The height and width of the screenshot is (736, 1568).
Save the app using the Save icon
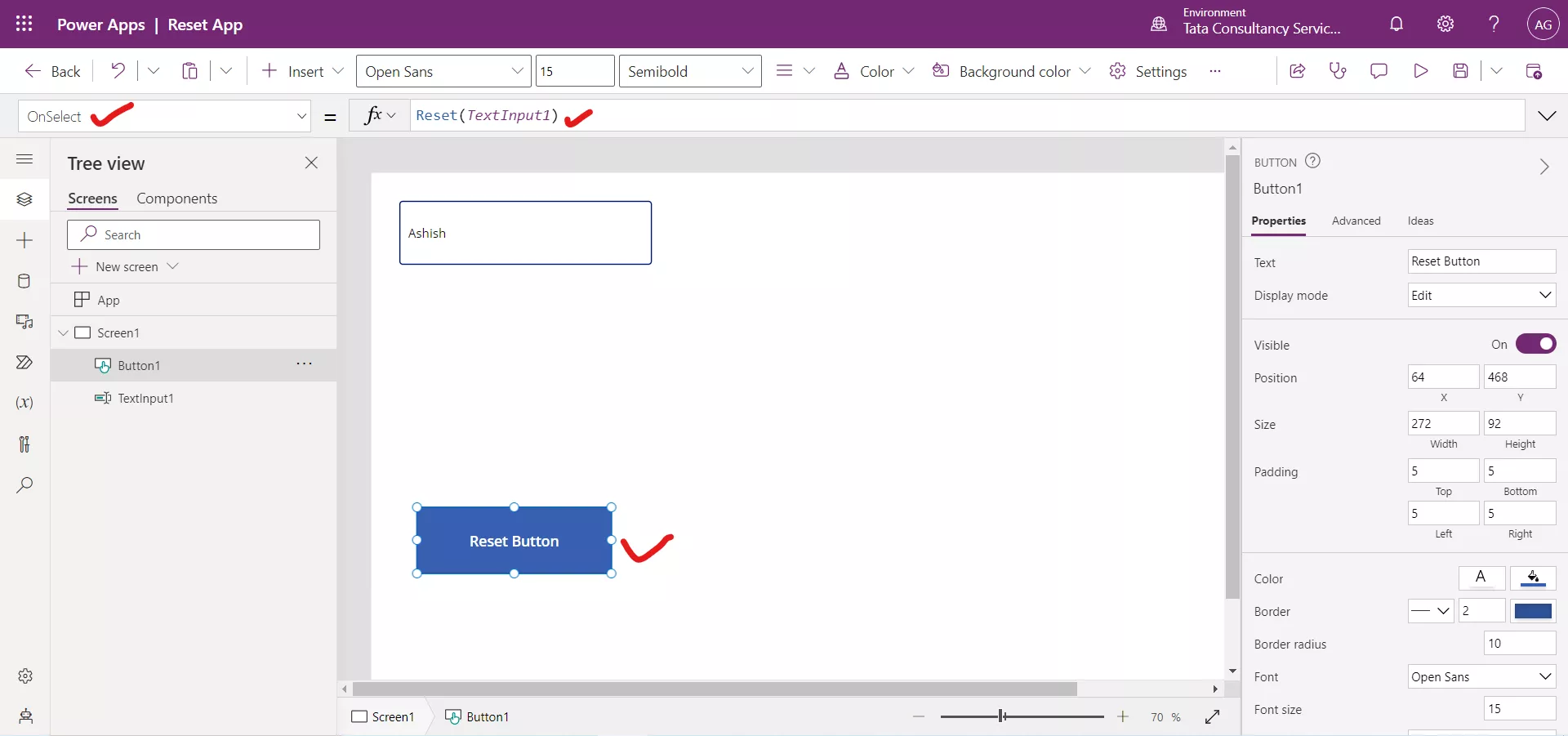coord(1461,71)
